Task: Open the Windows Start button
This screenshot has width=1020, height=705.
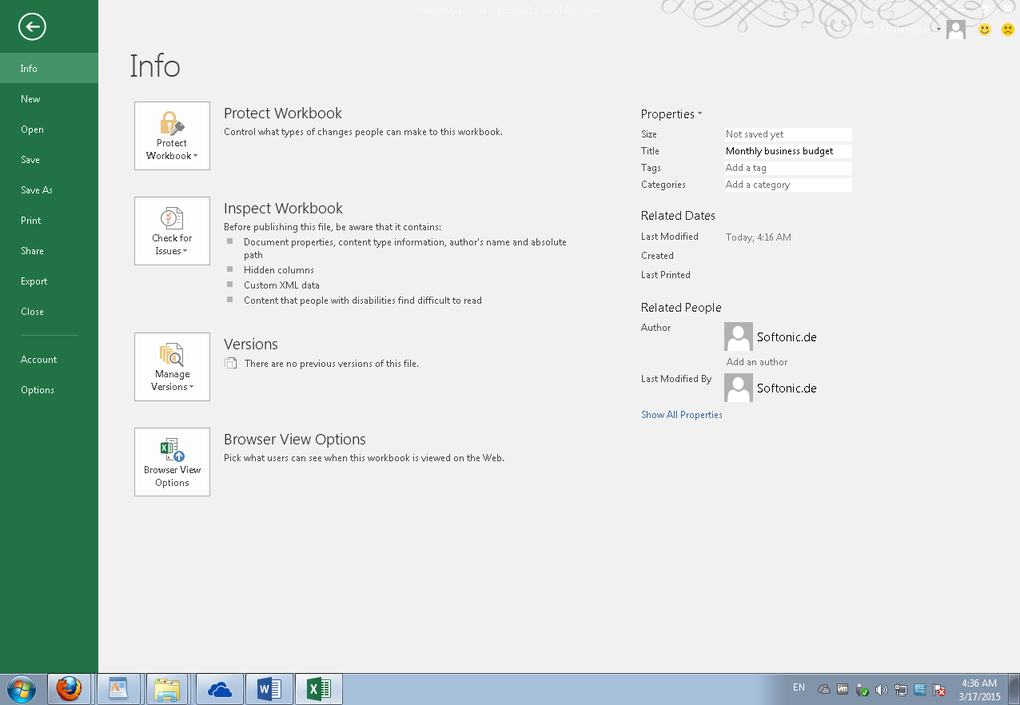Action: pyautogui.click(x=21, y=689)
